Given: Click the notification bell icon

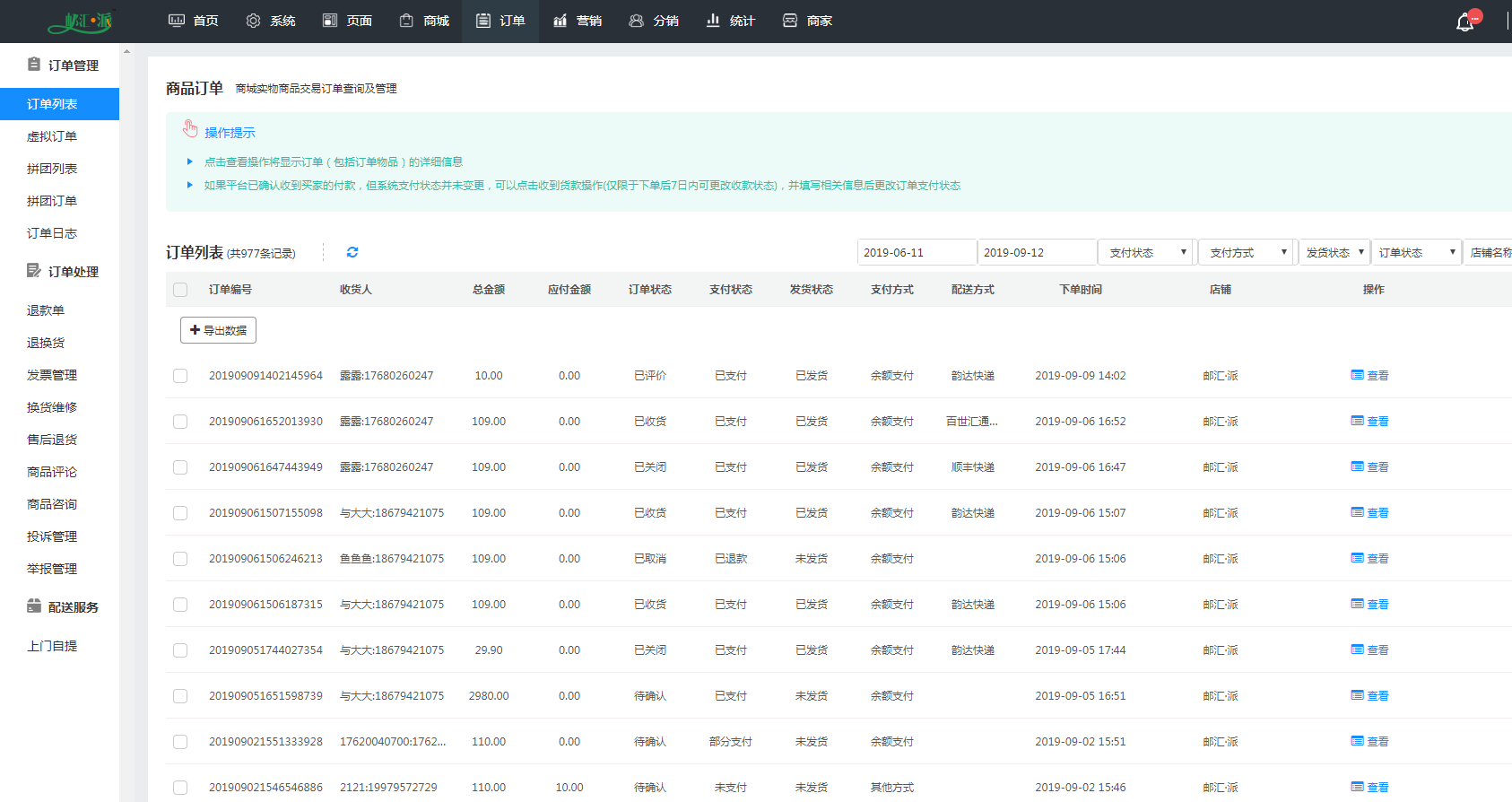Looking at the screenshot, I should click(1464, 22).
